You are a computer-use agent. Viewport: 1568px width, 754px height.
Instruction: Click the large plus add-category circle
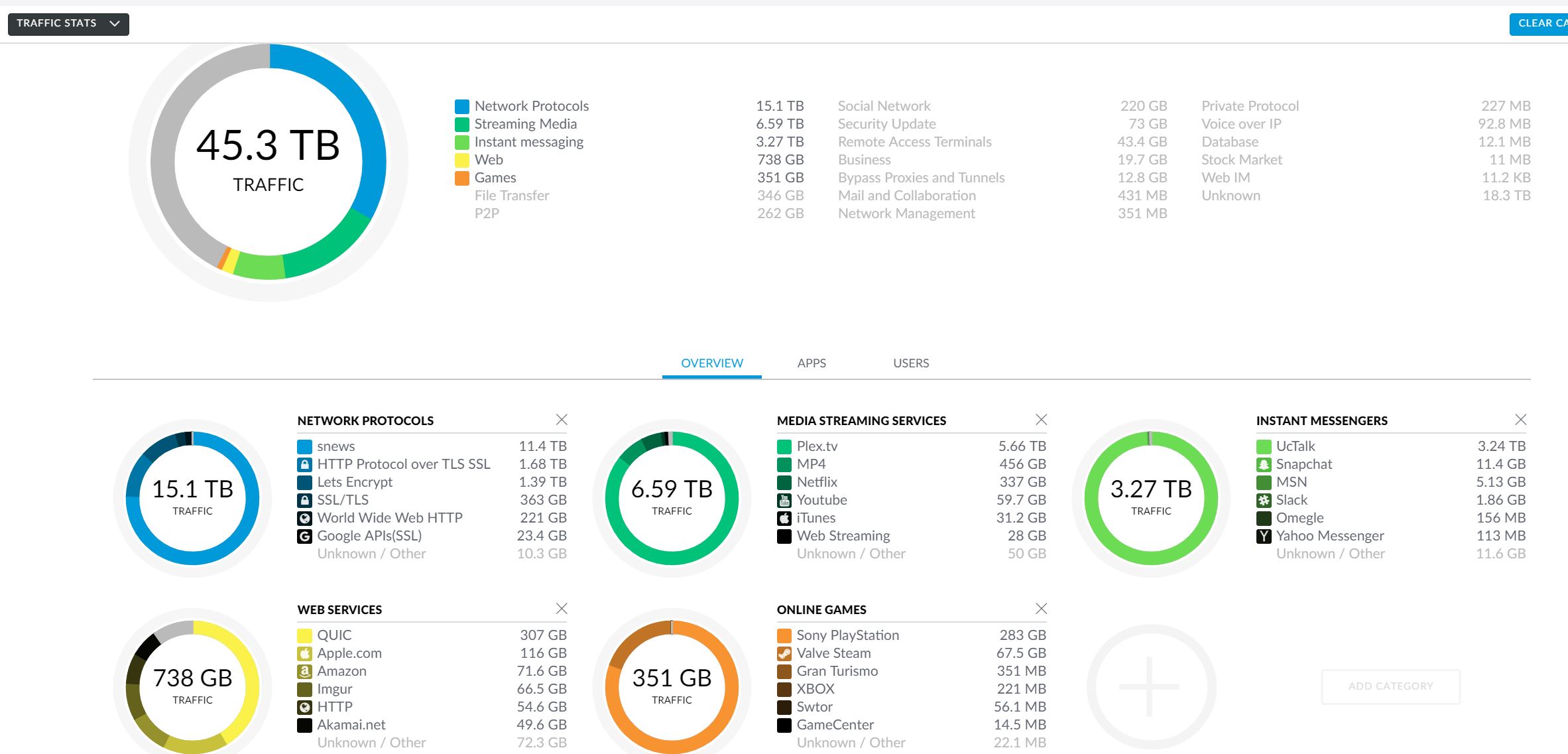(1151, 686)
